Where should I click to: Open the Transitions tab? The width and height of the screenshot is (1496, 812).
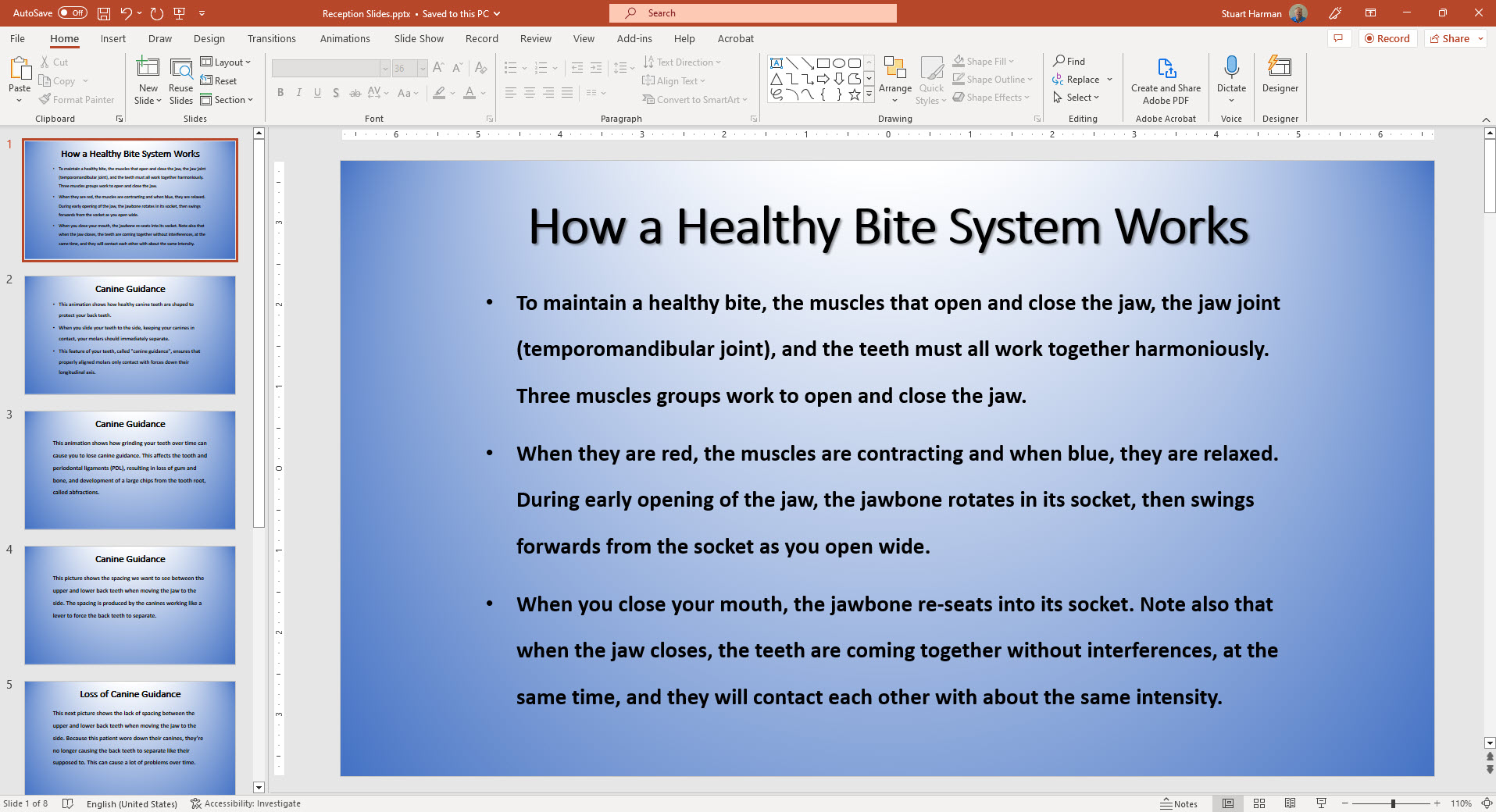click(x=271, y=38)
